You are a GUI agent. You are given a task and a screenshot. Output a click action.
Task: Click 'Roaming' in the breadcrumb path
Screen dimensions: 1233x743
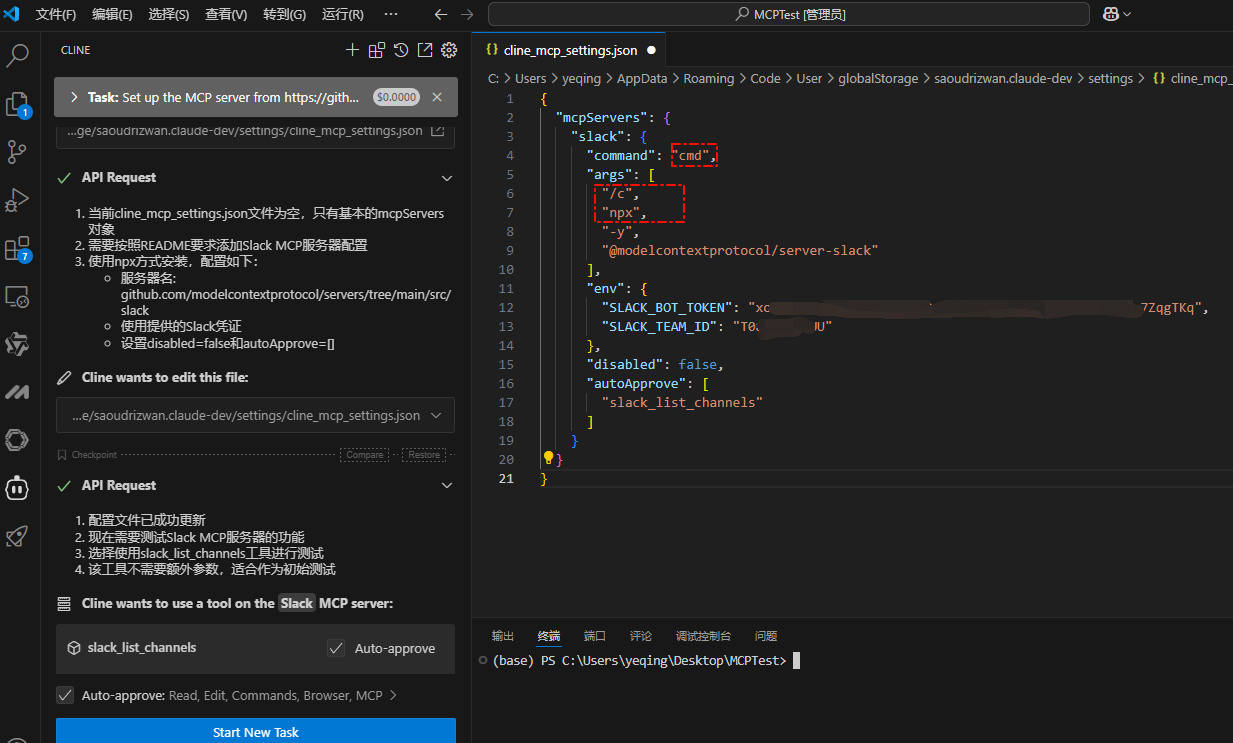(708, 78)
